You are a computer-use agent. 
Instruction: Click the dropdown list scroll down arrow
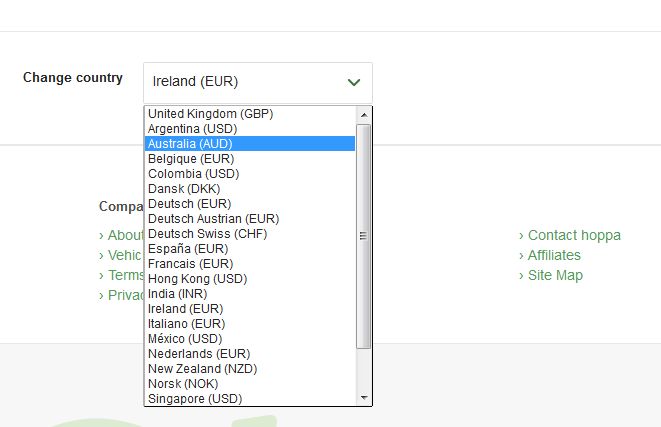tap(364, 397)
